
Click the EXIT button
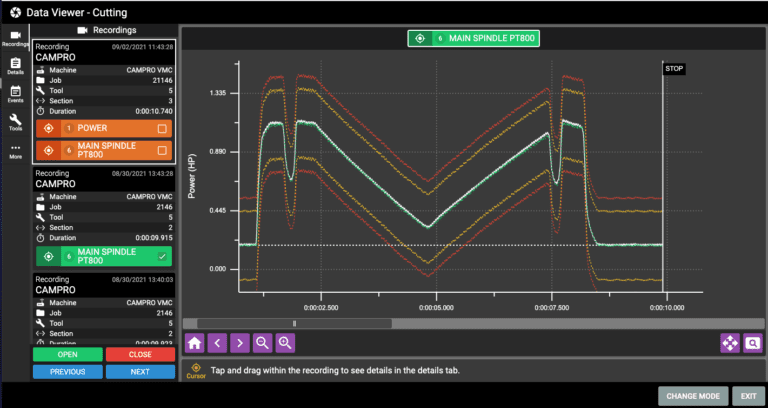(x=748, y=396)
